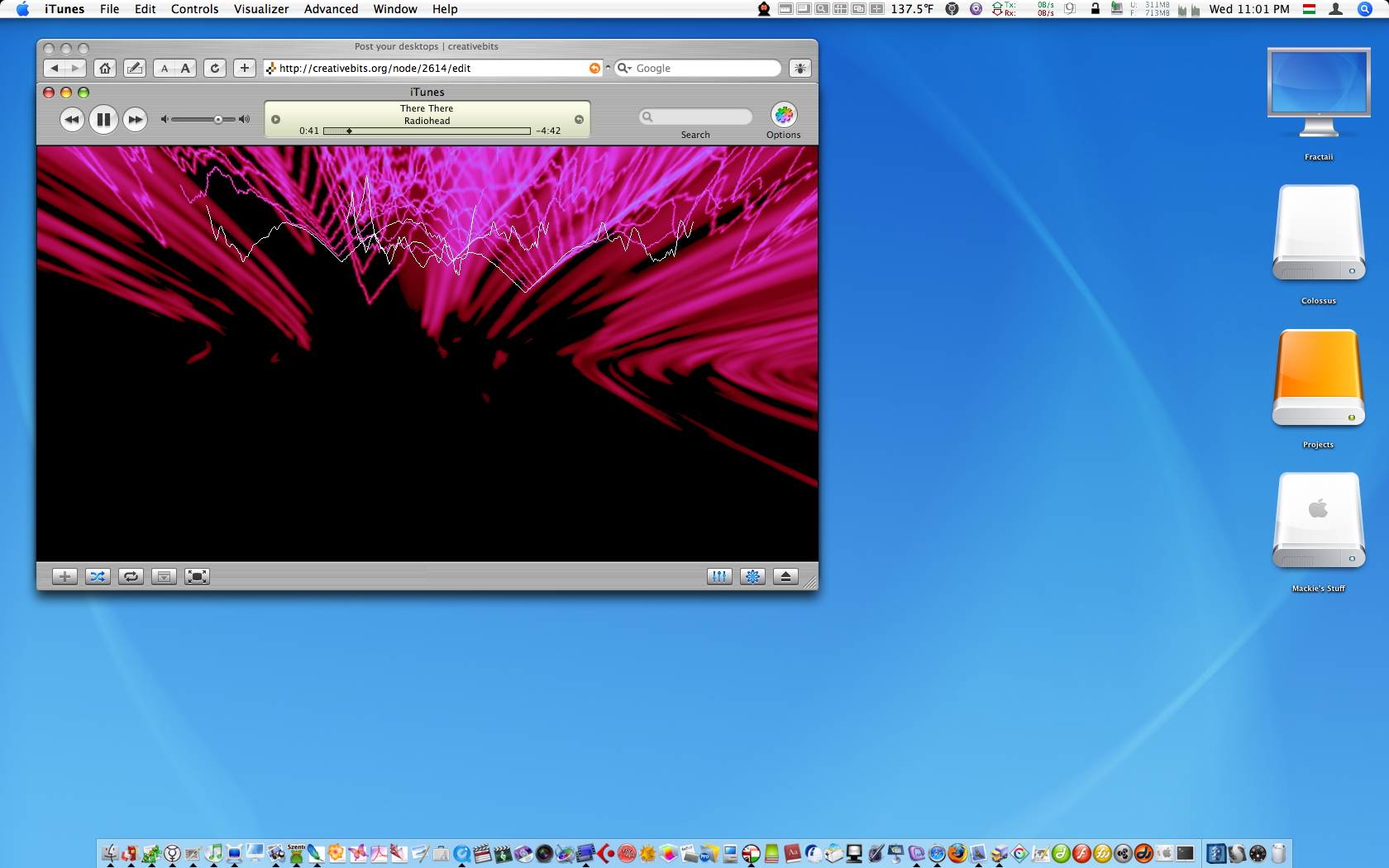1389x868 pixels.
Task: Open the Visualizer menu
Action: click(261, 9)
